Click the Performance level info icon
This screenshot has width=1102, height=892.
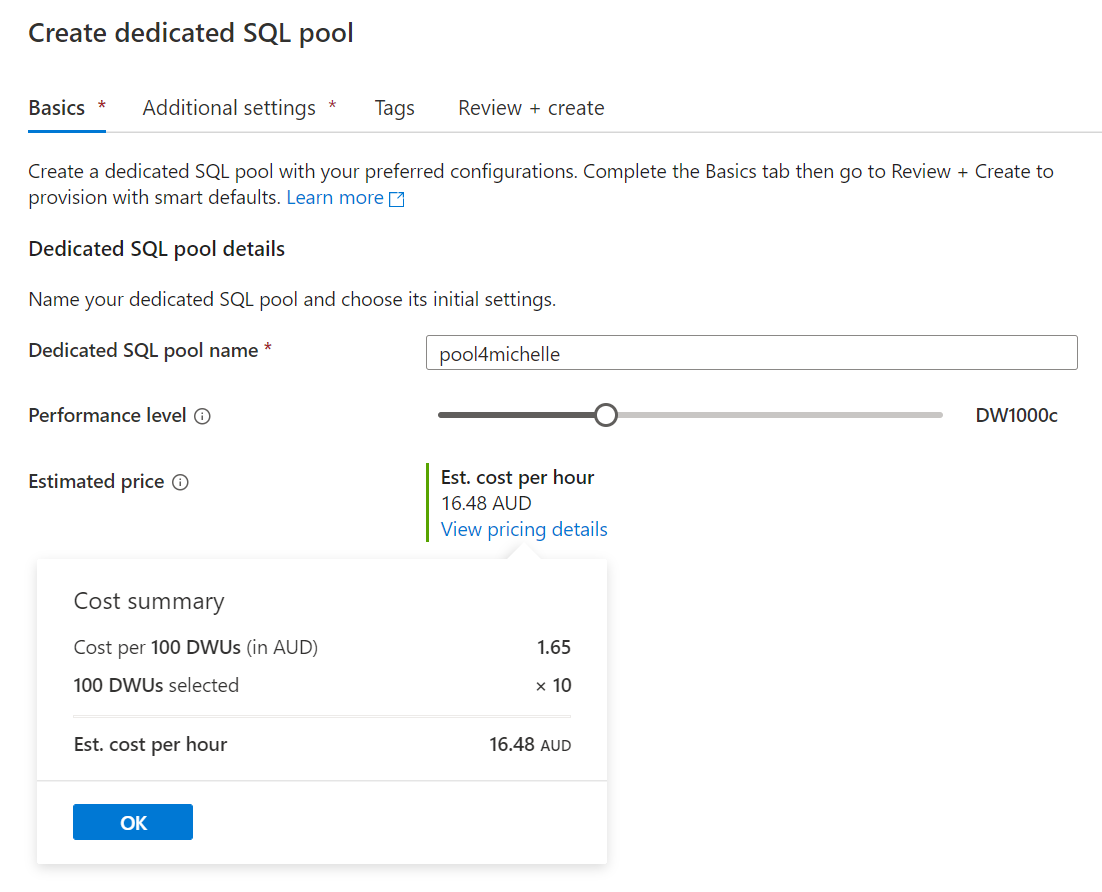coord(202,416)
